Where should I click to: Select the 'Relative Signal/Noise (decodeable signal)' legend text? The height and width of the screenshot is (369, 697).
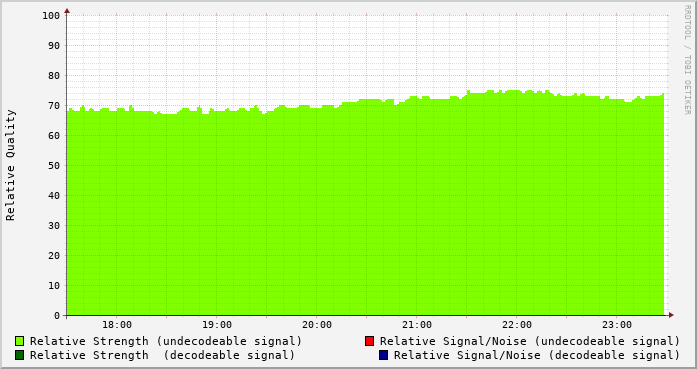point(537,356)
